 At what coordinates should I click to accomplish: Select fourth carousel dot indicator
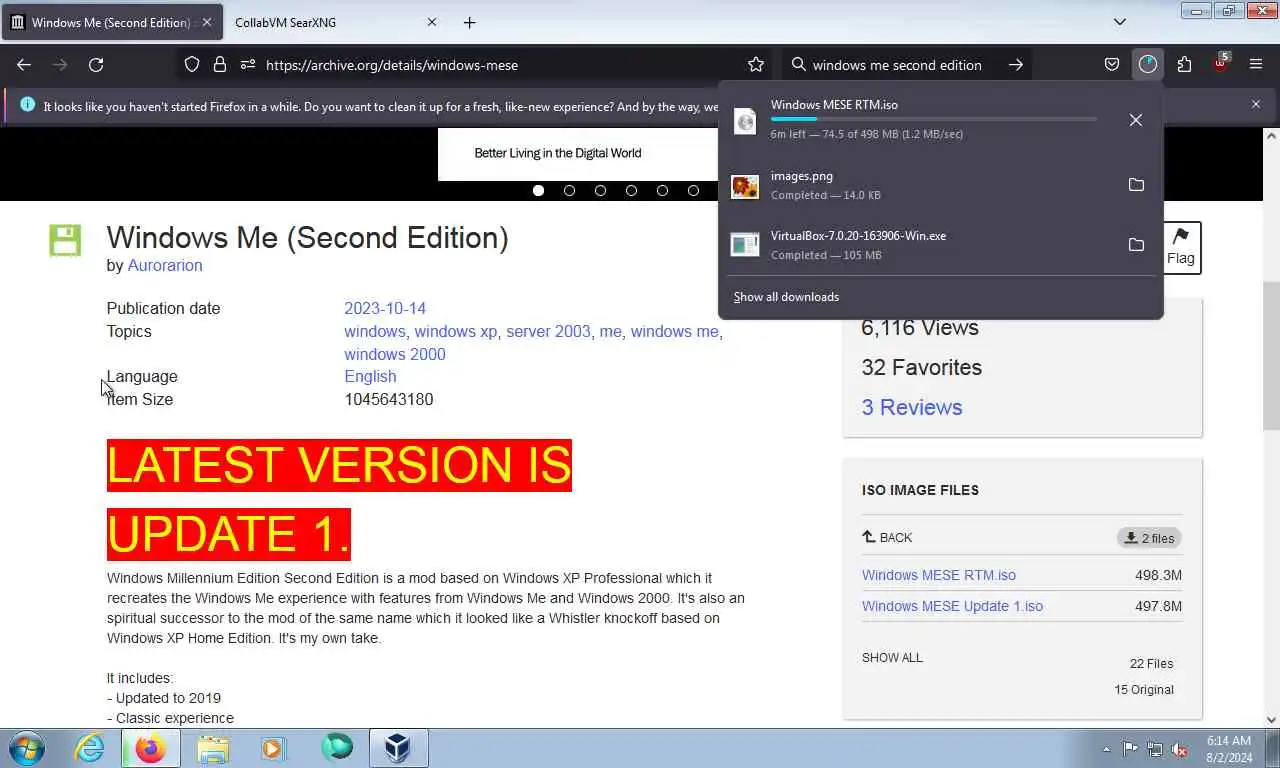click(x=631, y=190)
